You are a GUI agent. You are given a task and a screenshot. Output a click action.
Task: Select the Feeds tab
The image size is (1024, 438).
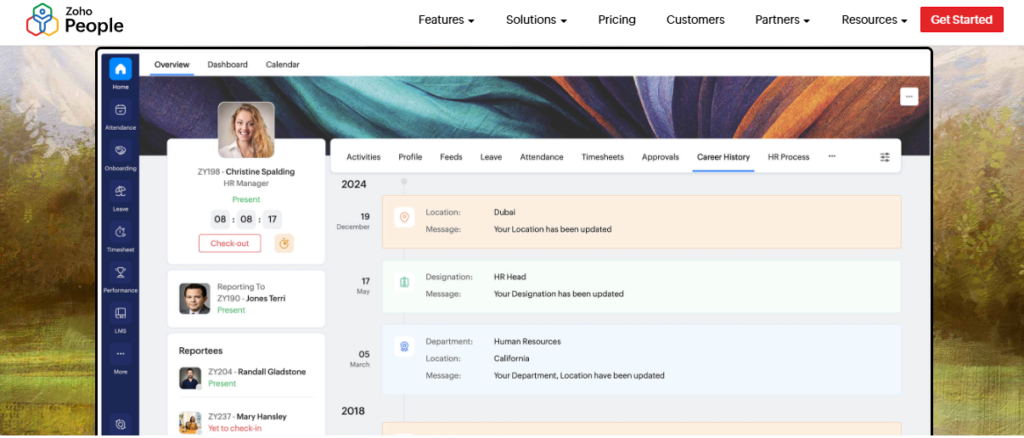tap(451, 157)
